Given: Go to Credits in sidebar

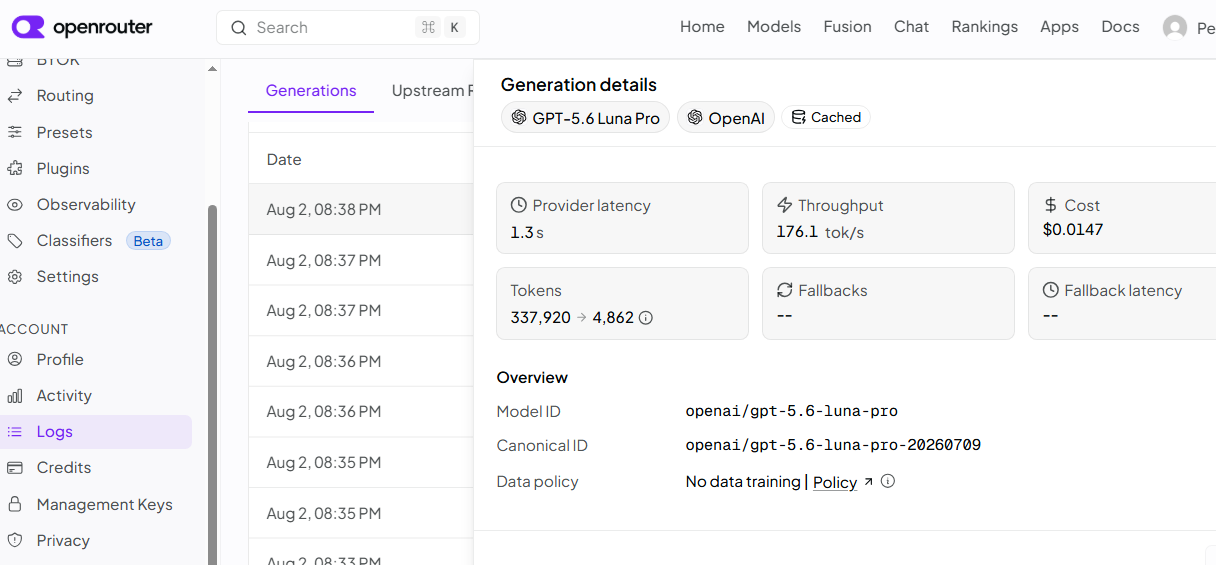Looking at the screenshot, I should pyautogui.click(x=64, y=467).
